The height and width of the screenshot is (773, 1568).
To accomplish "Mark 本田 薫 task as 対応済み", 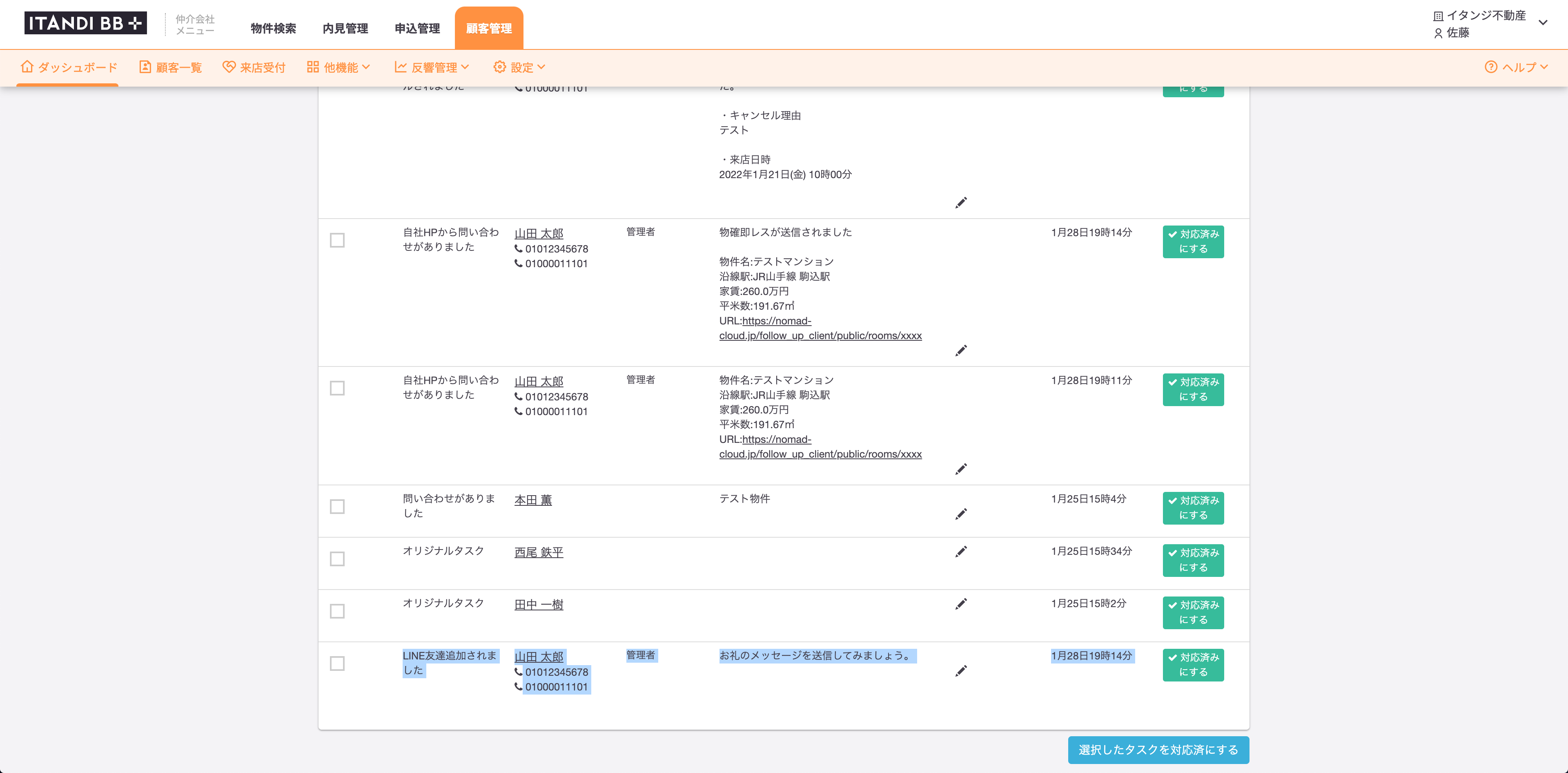I will point(1193,508).
